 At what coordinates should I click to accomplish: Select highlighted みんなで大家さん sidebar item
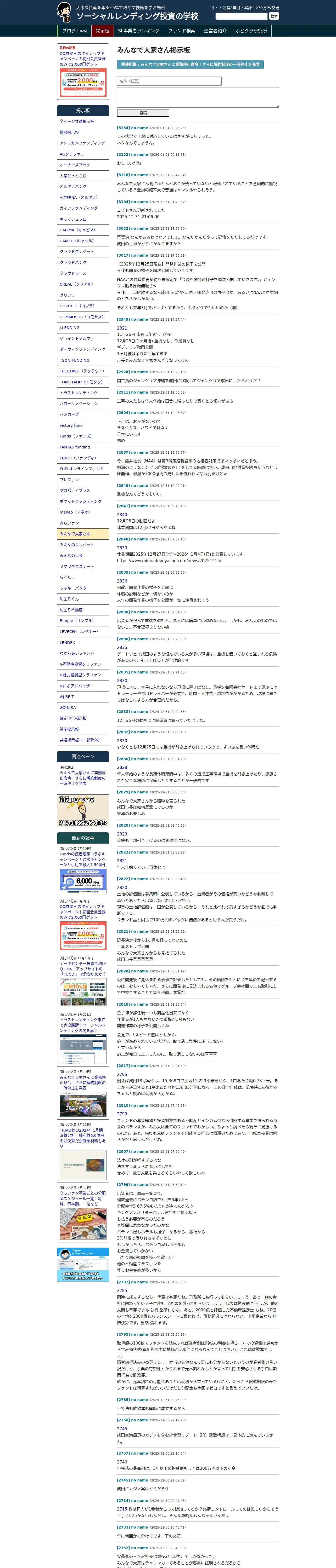pyautogui.click(x=83, y=534)
